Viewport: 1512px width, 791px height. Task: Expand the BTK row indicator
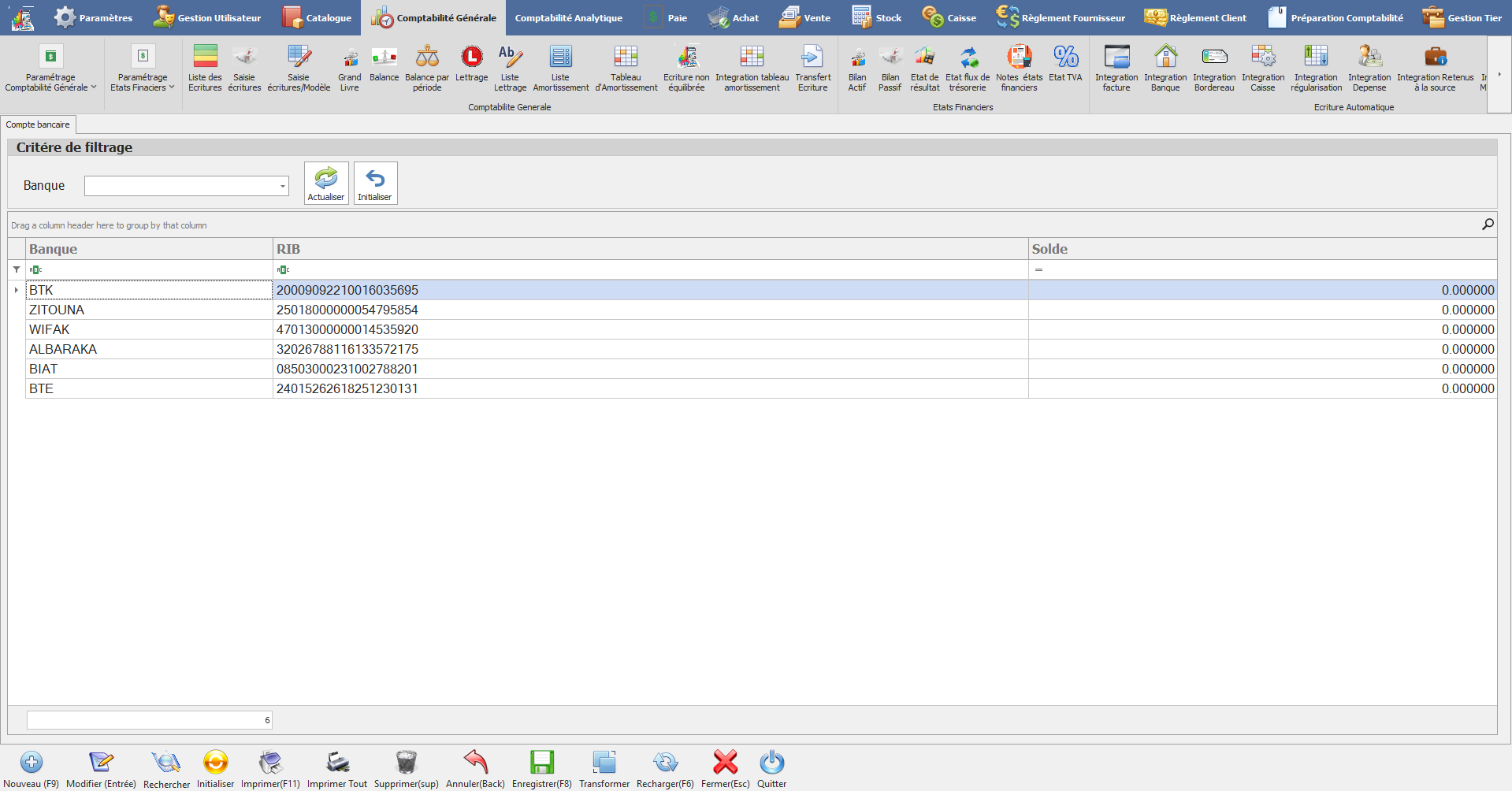(x=17, y=290)
